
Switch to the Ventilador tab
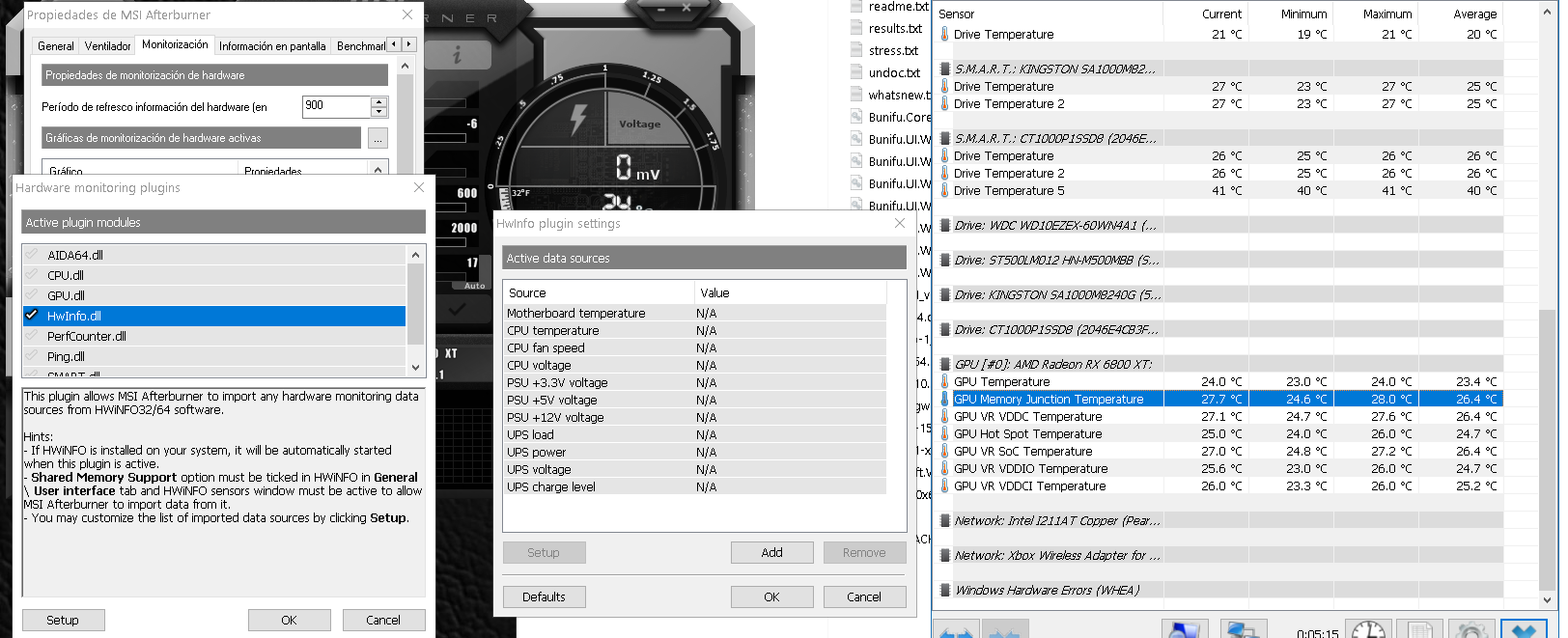[107, 45]
